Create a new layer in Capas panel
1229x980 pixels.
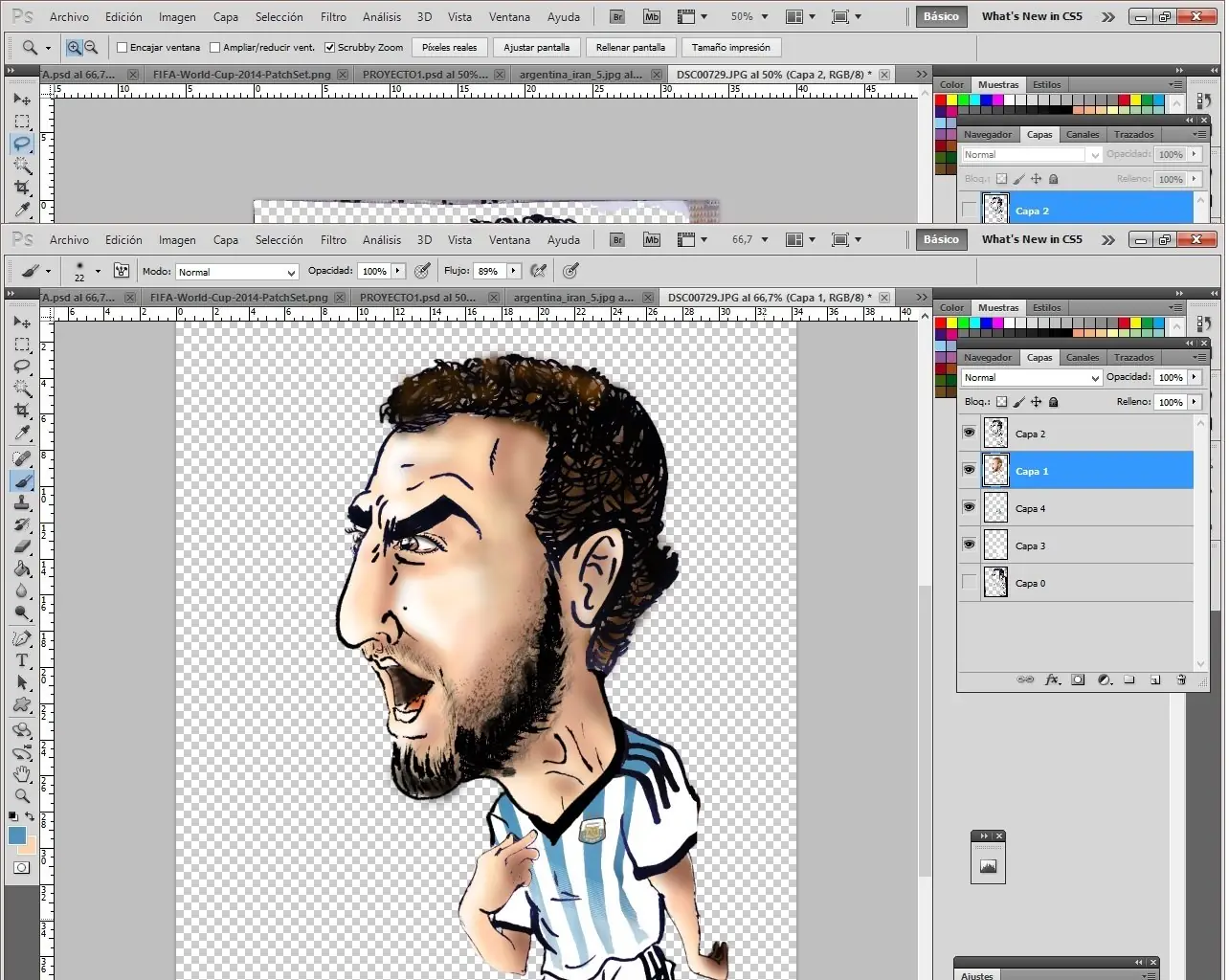1155,679
